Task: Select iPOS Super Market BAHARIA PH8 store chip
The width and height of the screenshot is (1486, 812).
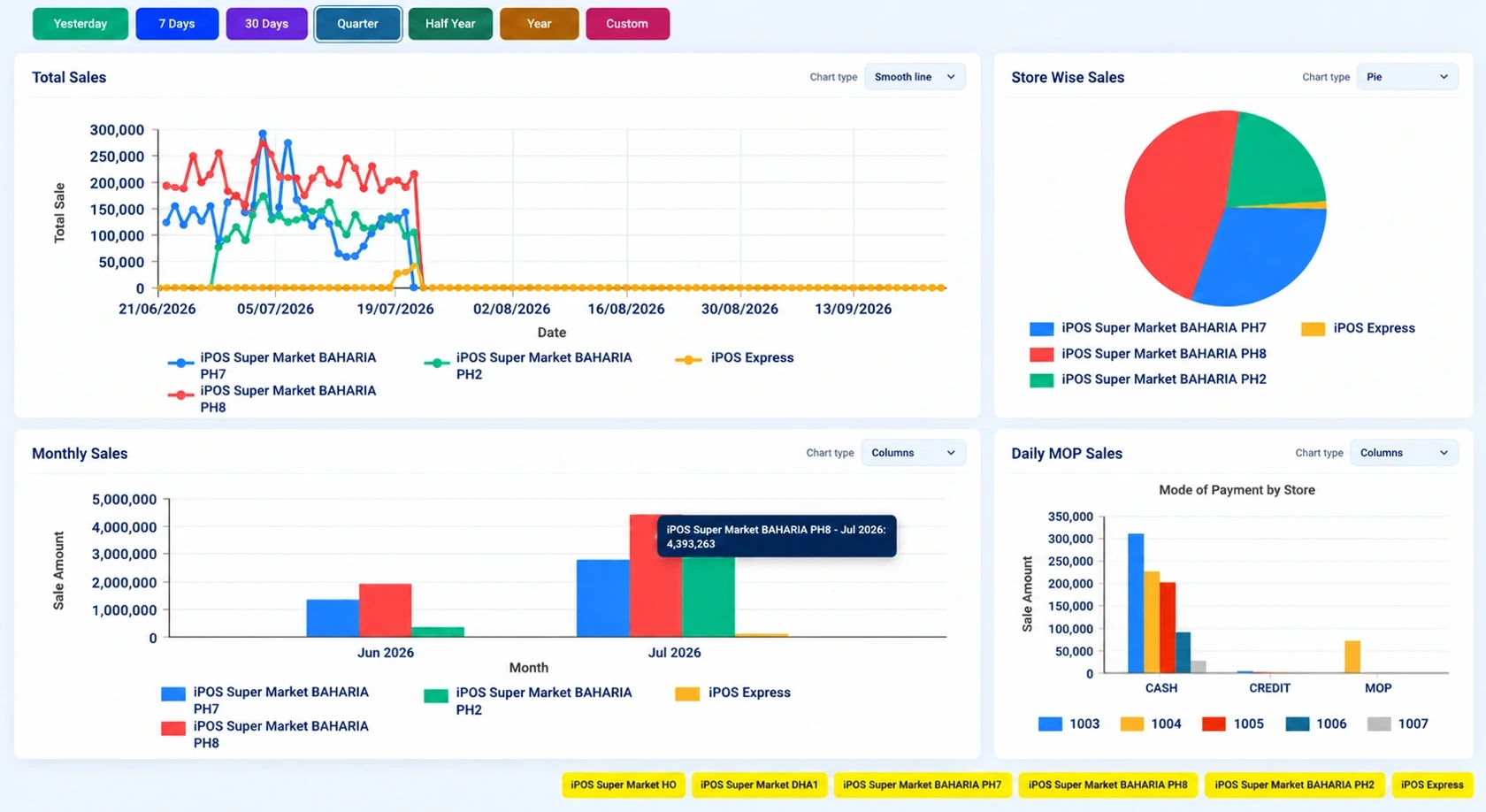Action: pyautogui.click(x=1107, y=785)
